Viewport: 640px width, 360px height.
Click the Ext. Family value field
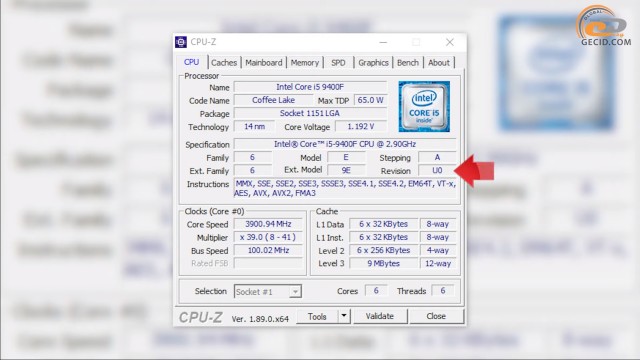coord(252,170)
